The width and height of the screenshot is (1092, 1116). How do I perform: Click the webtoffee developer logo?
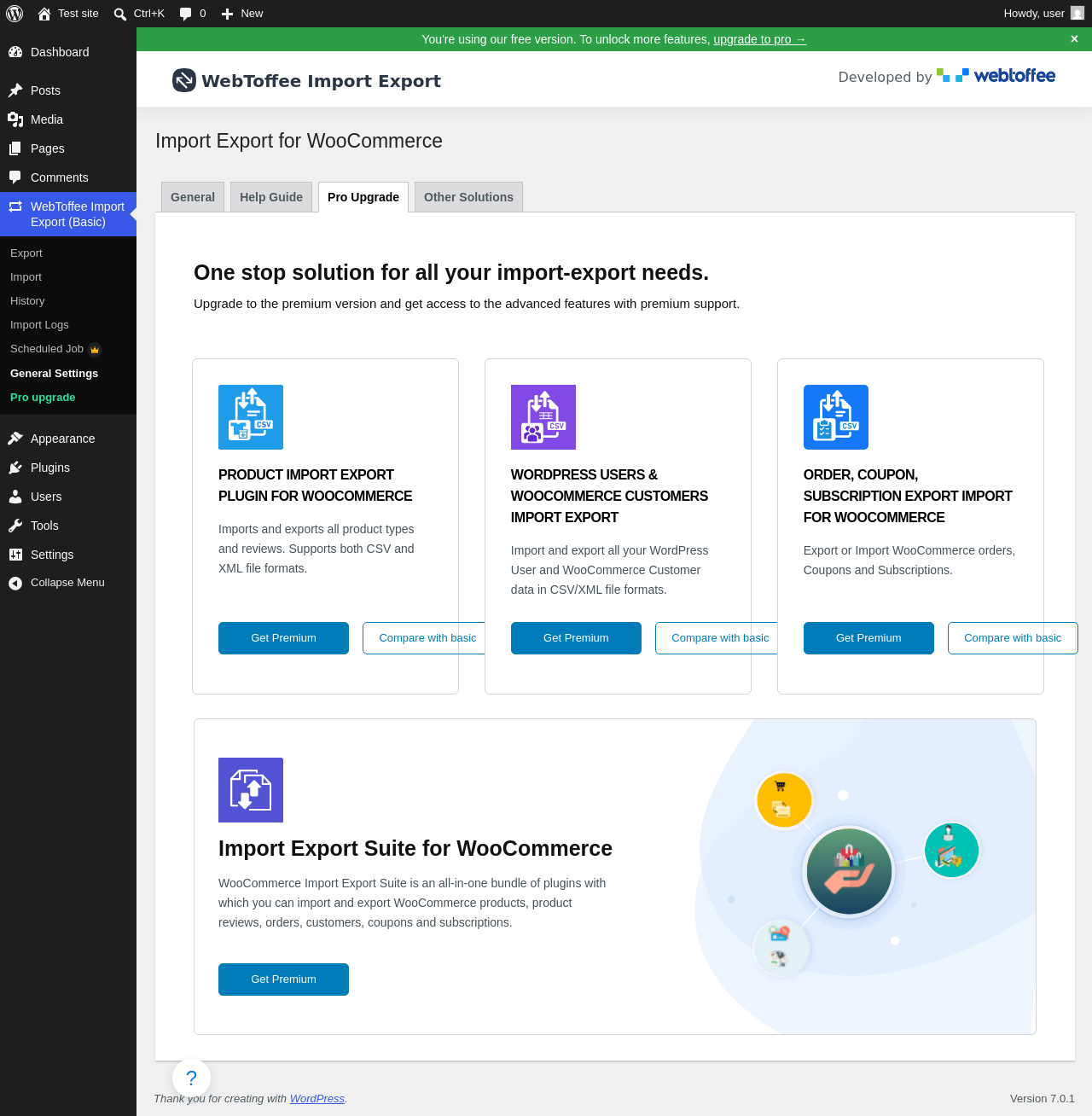point(996,76)
